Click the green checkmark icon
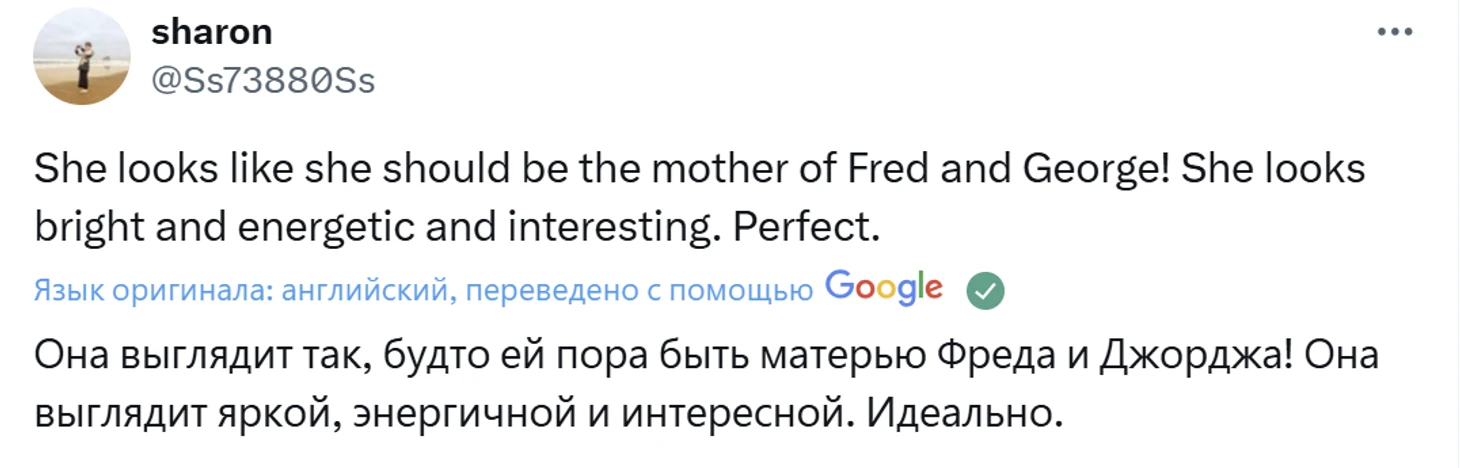 (984, 291)
